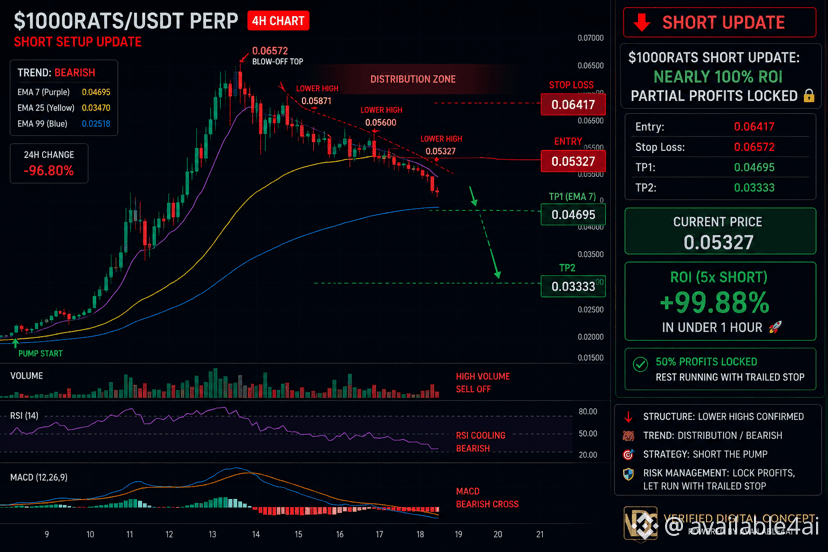Click the STRUCTURE: LOWER HIGHS CONFIRMED line
Image resolution: width=828 pixels, height=552 pixels.
tap(723, 417)
